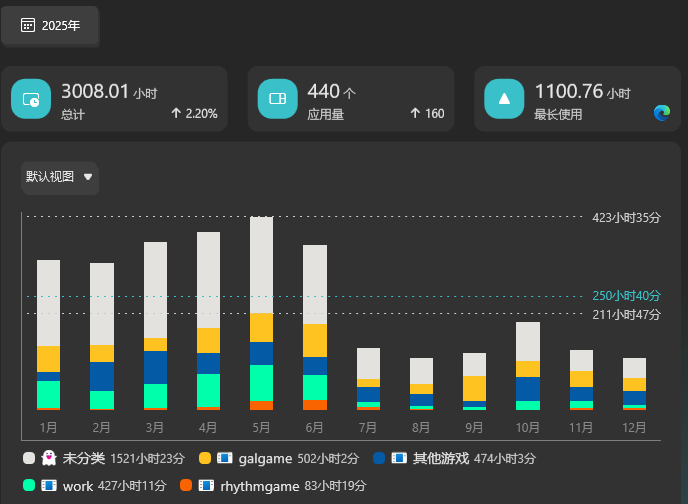Select the 5月 bar in the chart
Image resolution: width=688 pixels, height=504 pixels.
[x=261, y=313]
